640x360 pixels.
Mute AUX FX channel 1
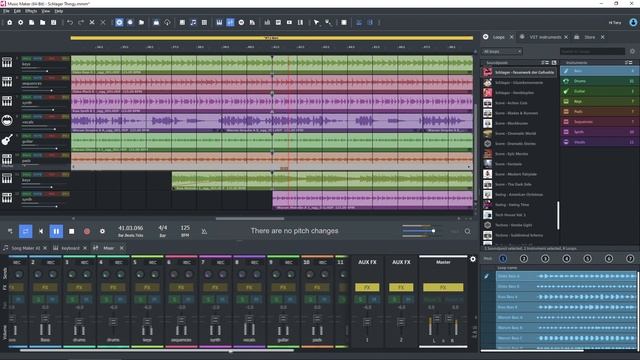coord(373,300)
